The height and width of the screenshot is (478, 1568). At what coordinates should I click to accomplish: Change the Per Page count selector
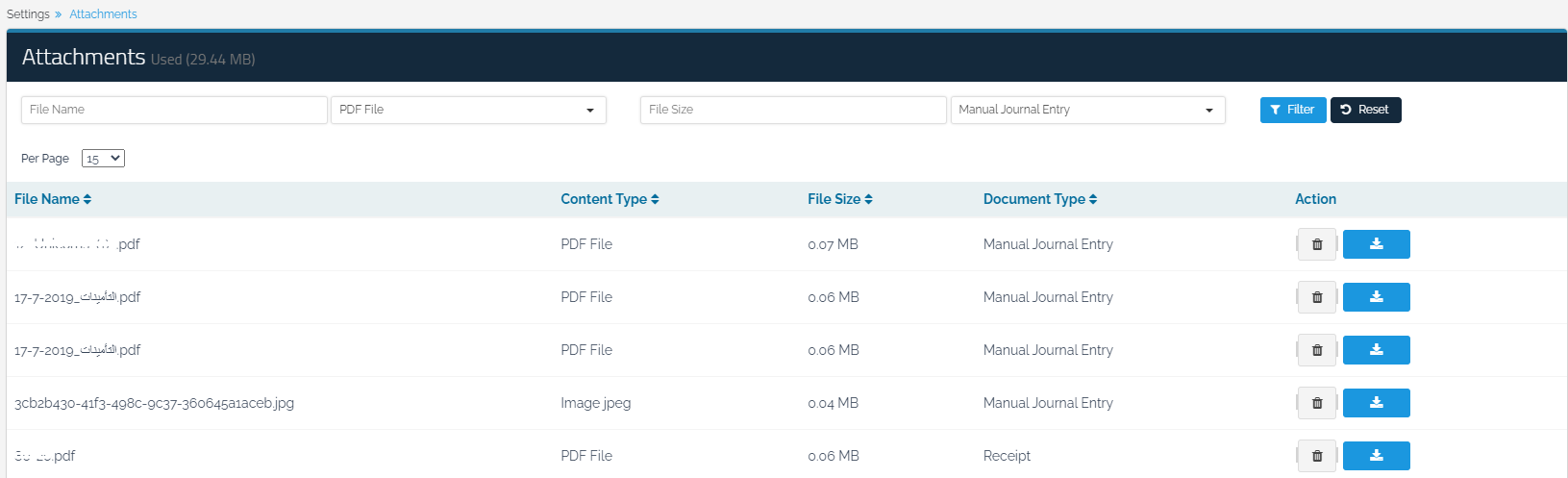[103, 159]
